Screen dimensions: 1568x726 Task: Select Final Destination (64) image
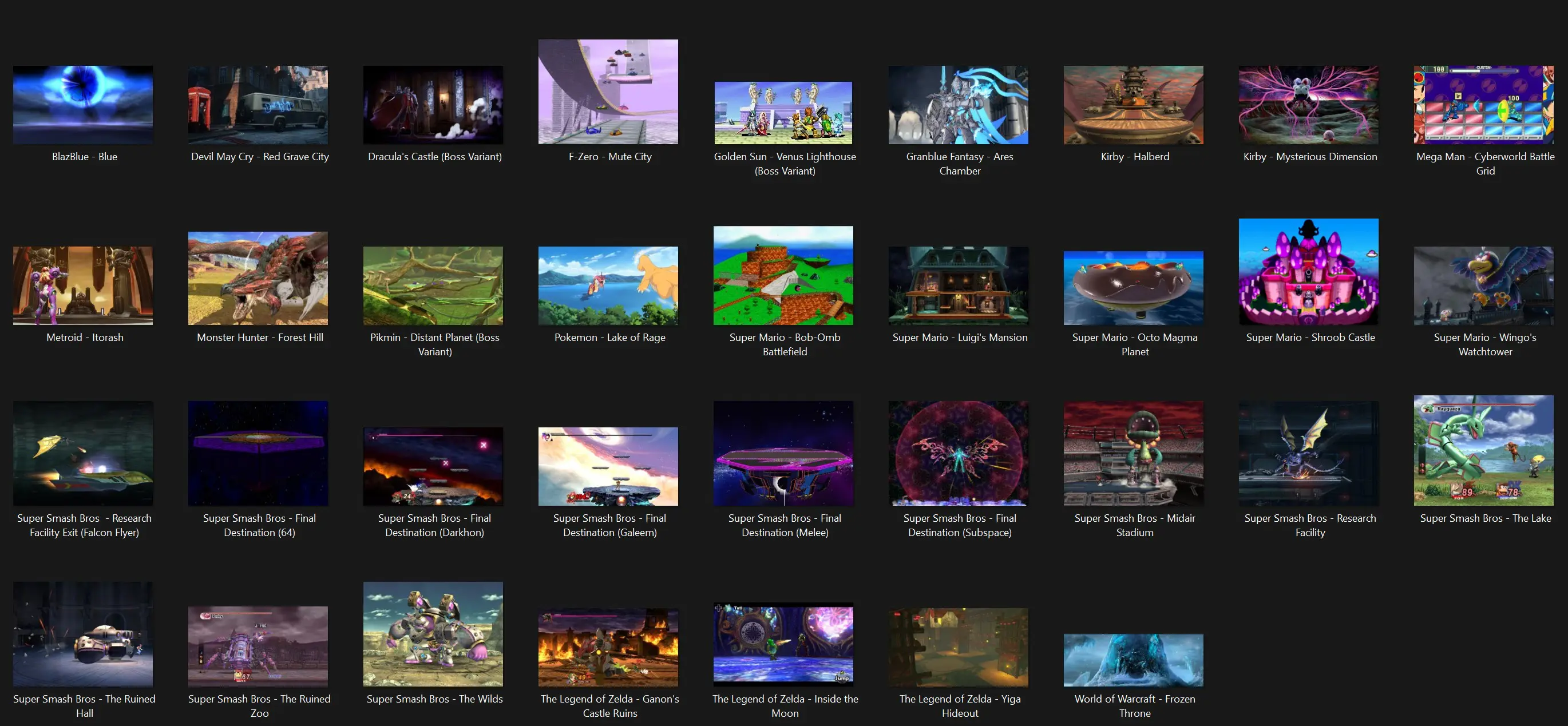258,453
